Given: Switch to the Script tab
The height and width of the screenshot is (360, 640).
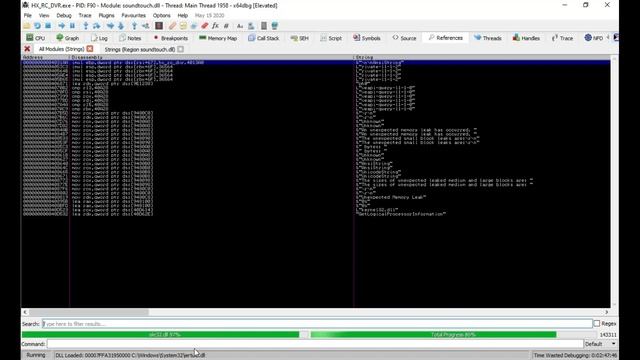Looking at the screenshot, I should point(331,38).
